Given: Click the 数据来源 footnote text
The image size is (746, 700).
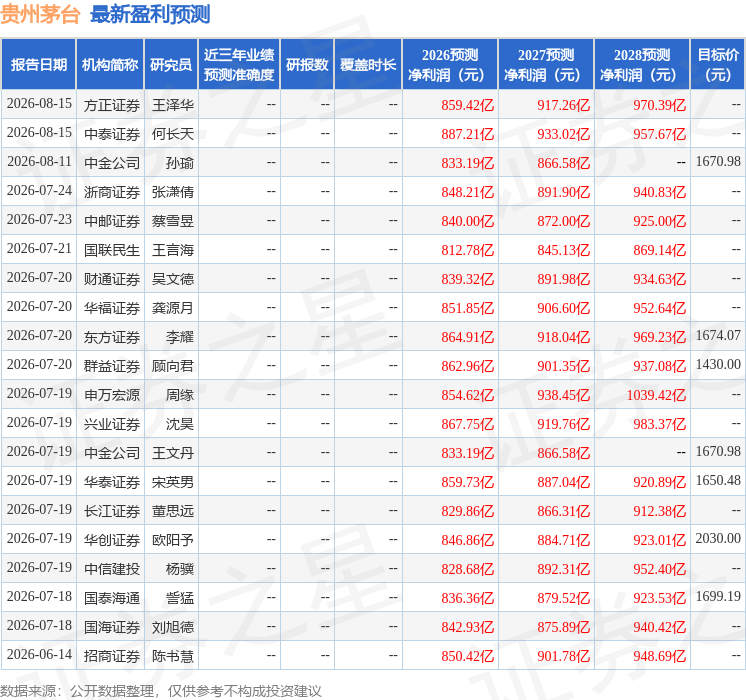Looking at the screenshot, I should (x=161, y=691).
